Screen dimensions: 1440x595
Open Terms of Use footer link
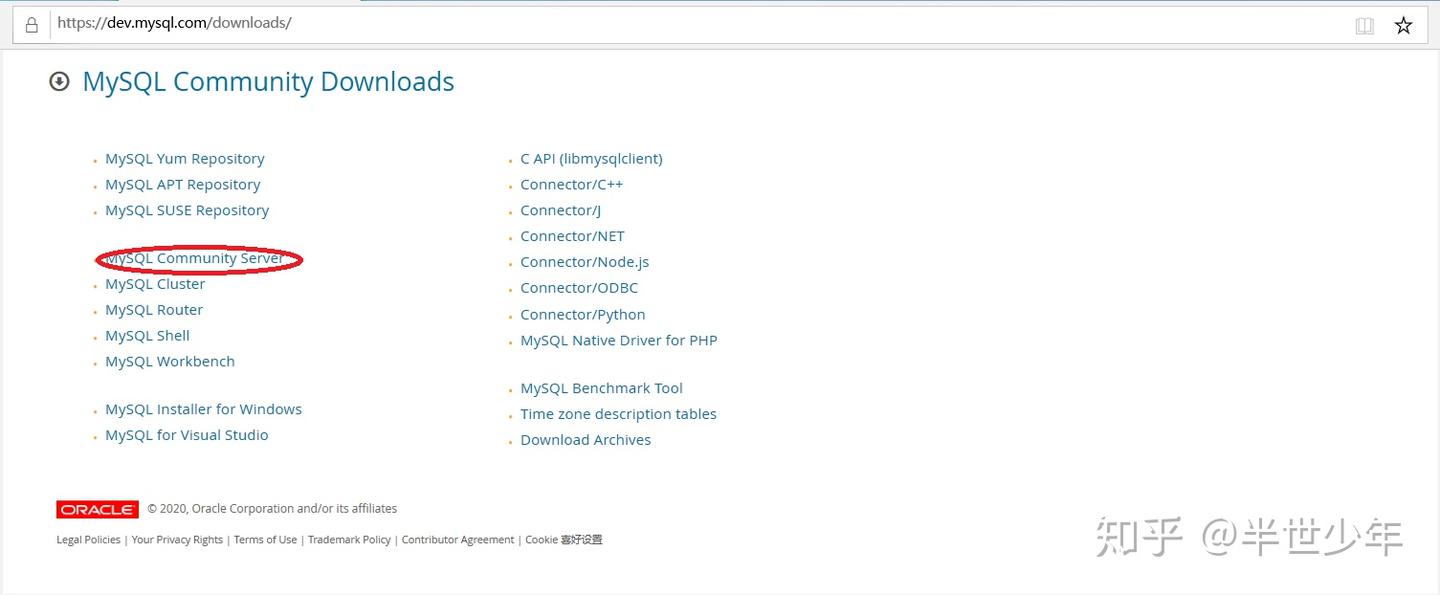(x=265, y=540)
